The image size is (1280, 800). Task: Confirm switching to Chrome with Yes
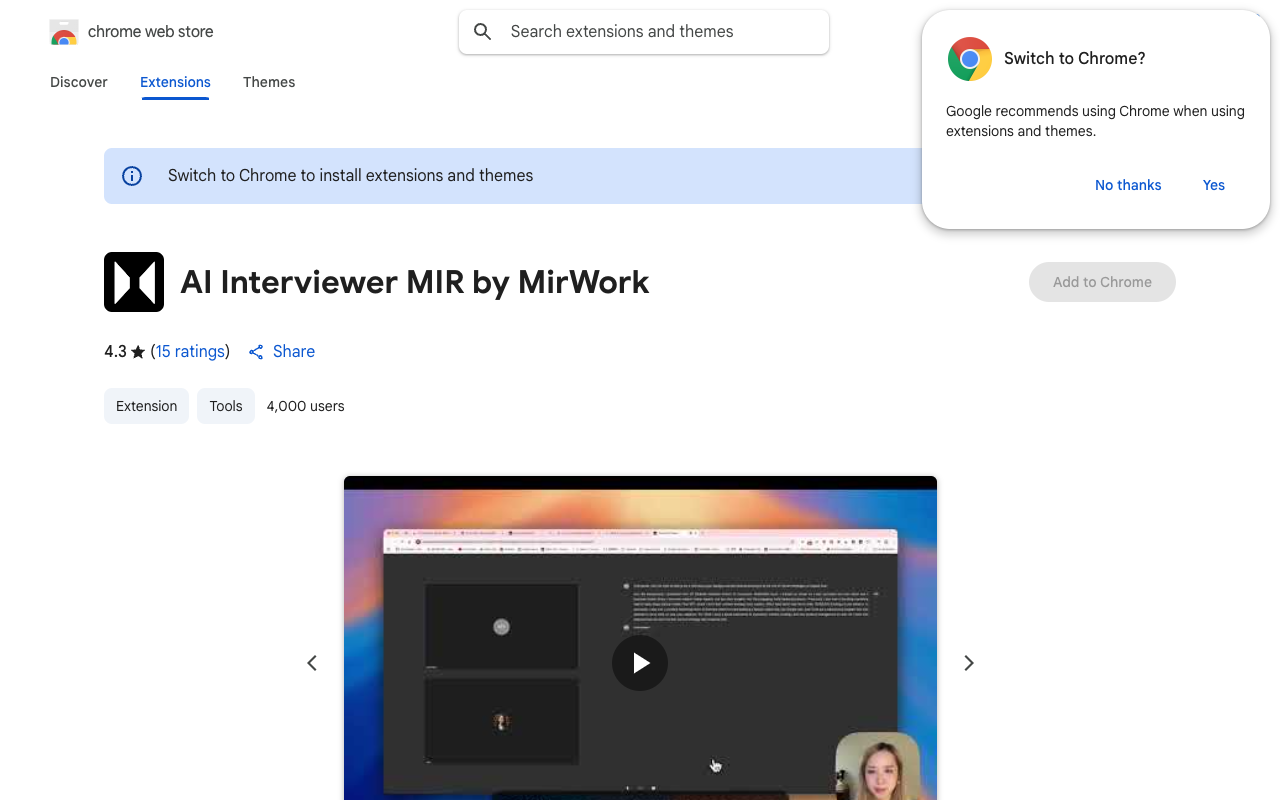click(1214, 185)
